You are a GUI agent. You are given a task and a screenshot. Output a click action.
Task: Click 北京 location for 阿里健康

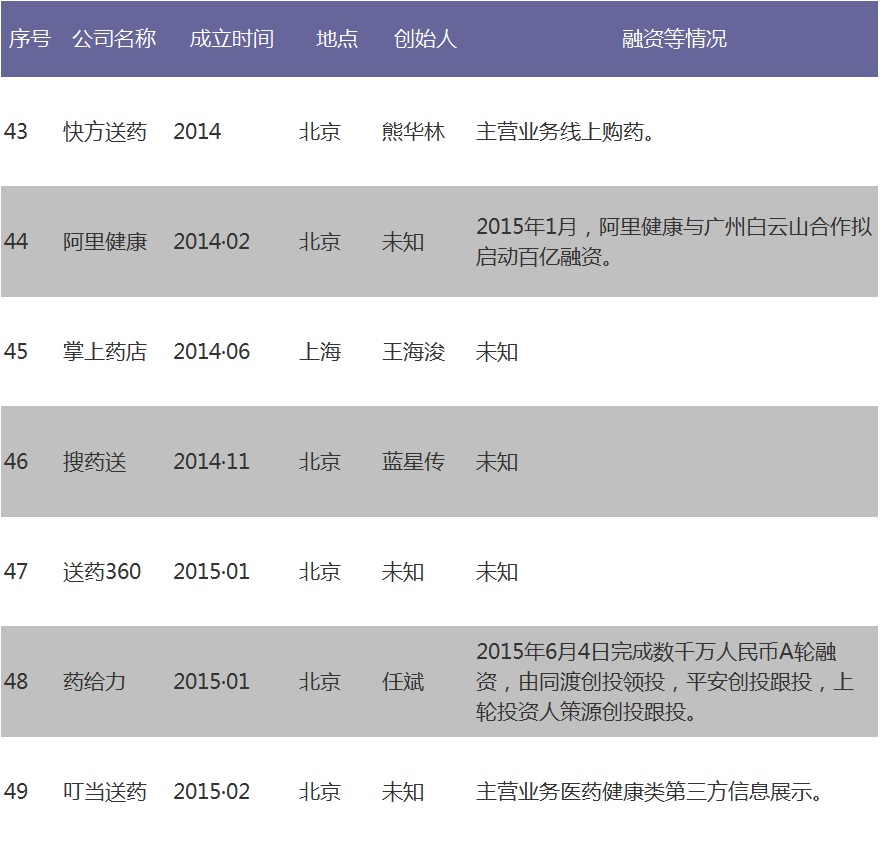tap(320, 242)
